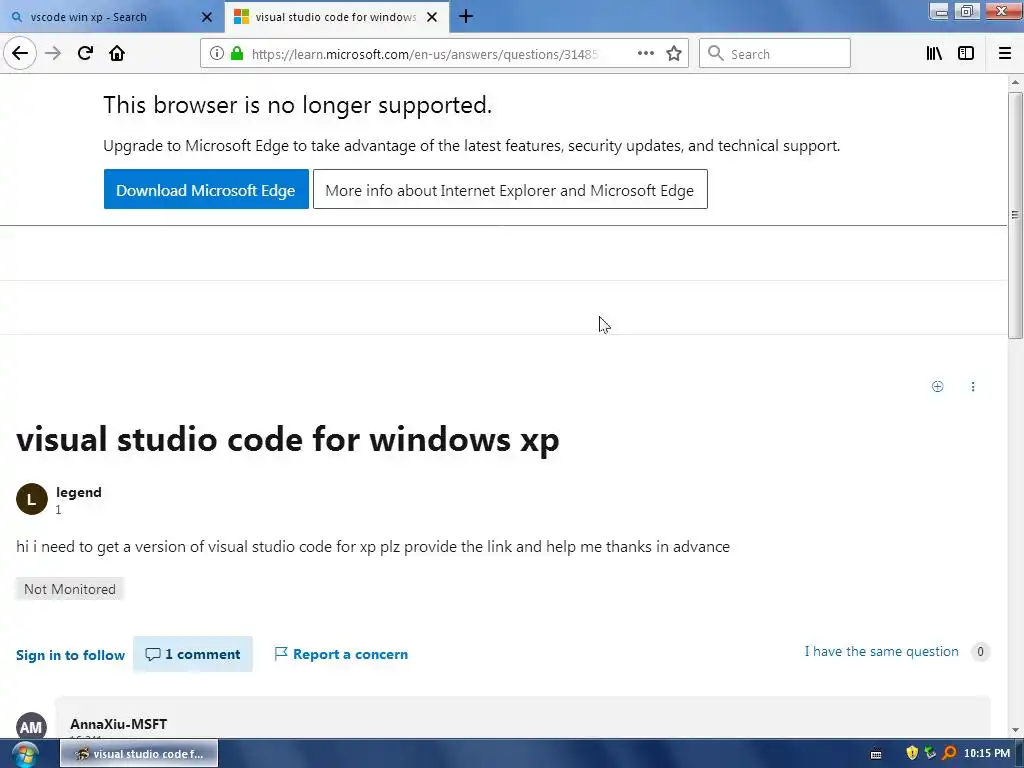
Task: Show site information icon in address bar
Action: click(217, 53)
